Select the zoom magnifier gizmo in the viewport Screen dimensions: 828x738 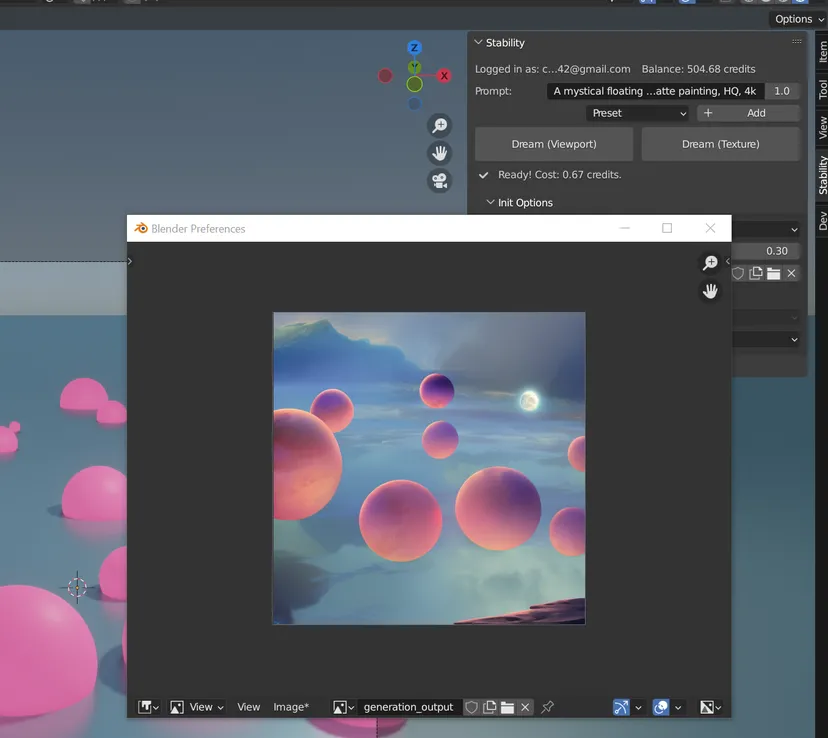click(440, 126)
